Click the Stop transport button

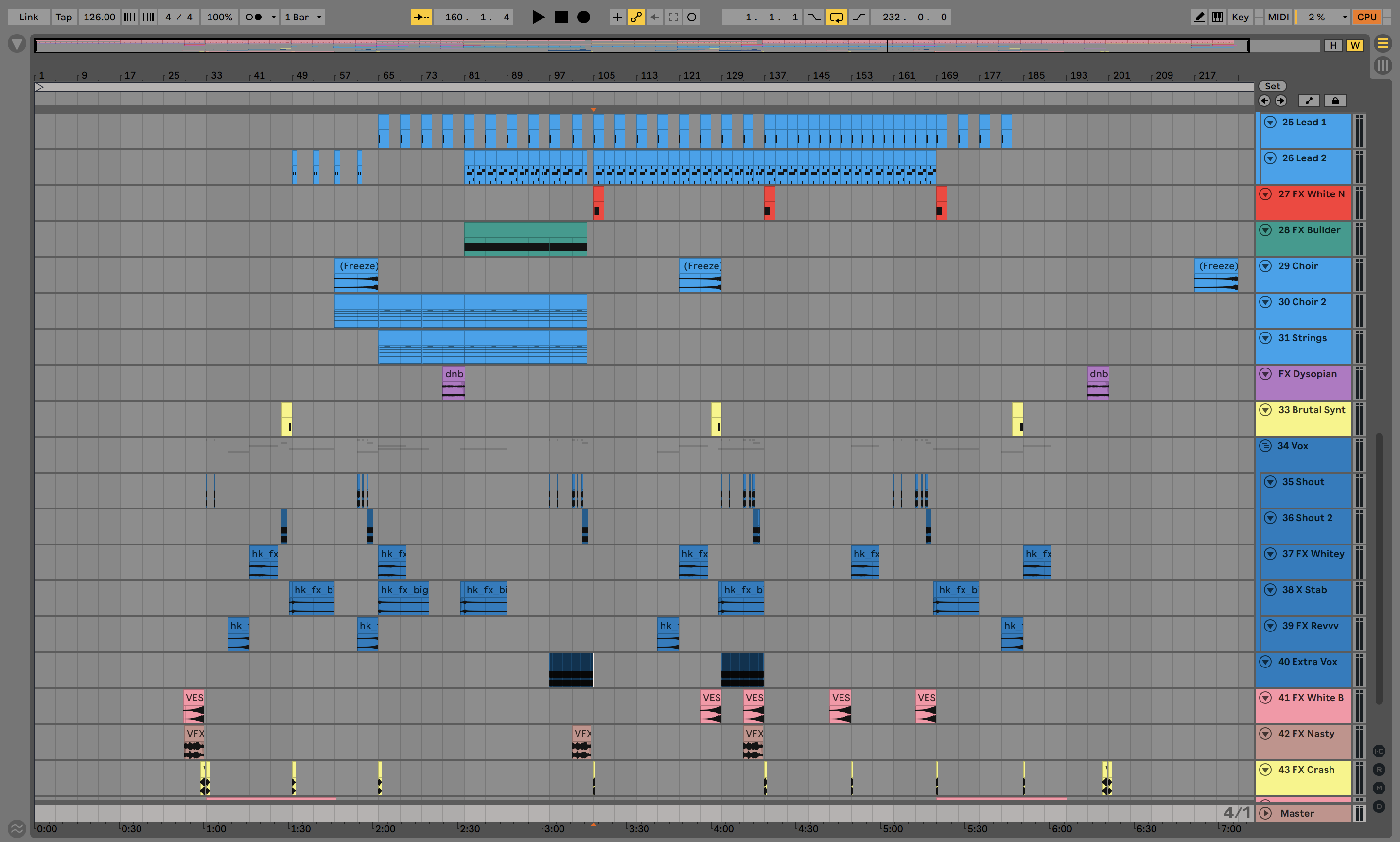(561, 17)
